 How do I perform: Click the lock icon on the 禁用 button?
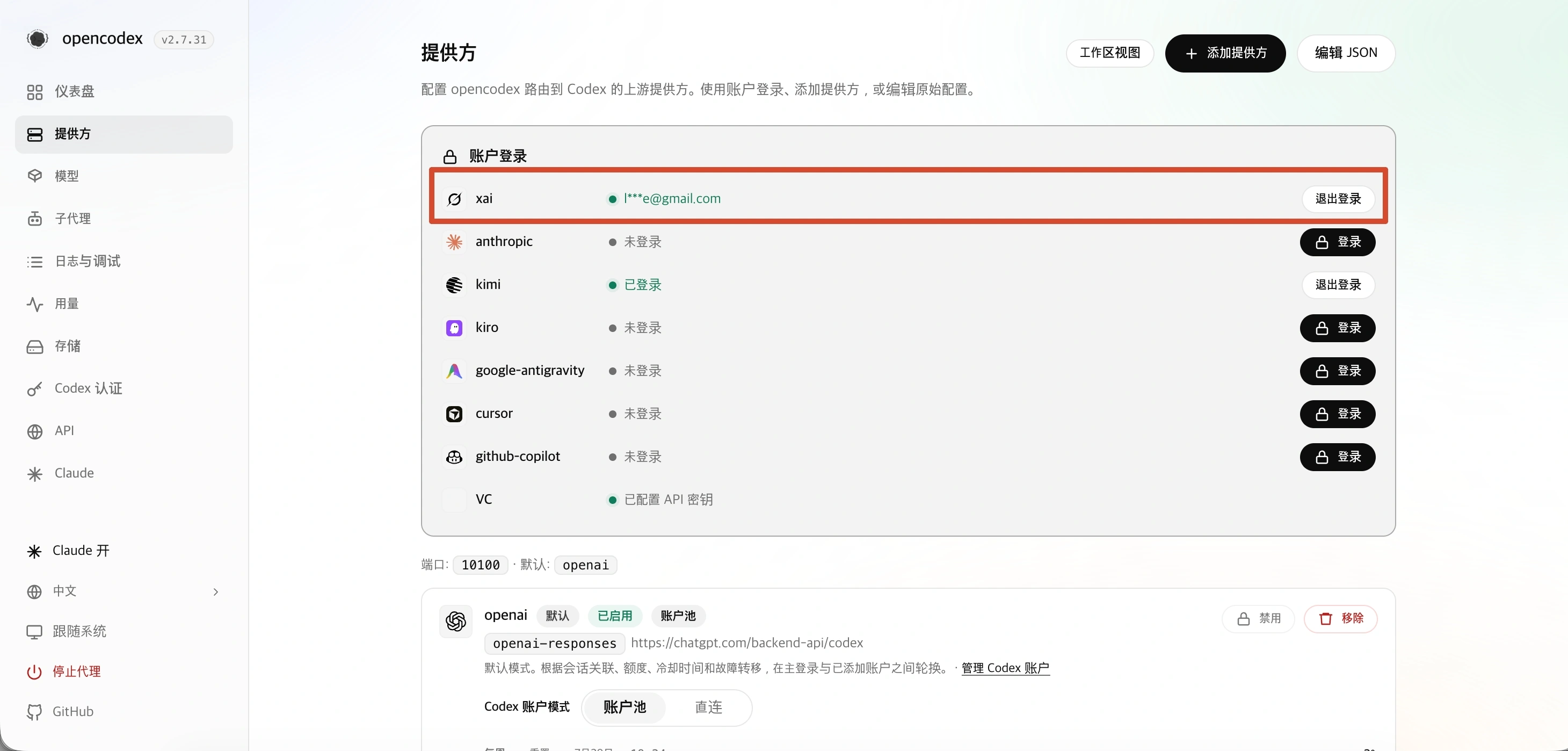point(1244,619)
